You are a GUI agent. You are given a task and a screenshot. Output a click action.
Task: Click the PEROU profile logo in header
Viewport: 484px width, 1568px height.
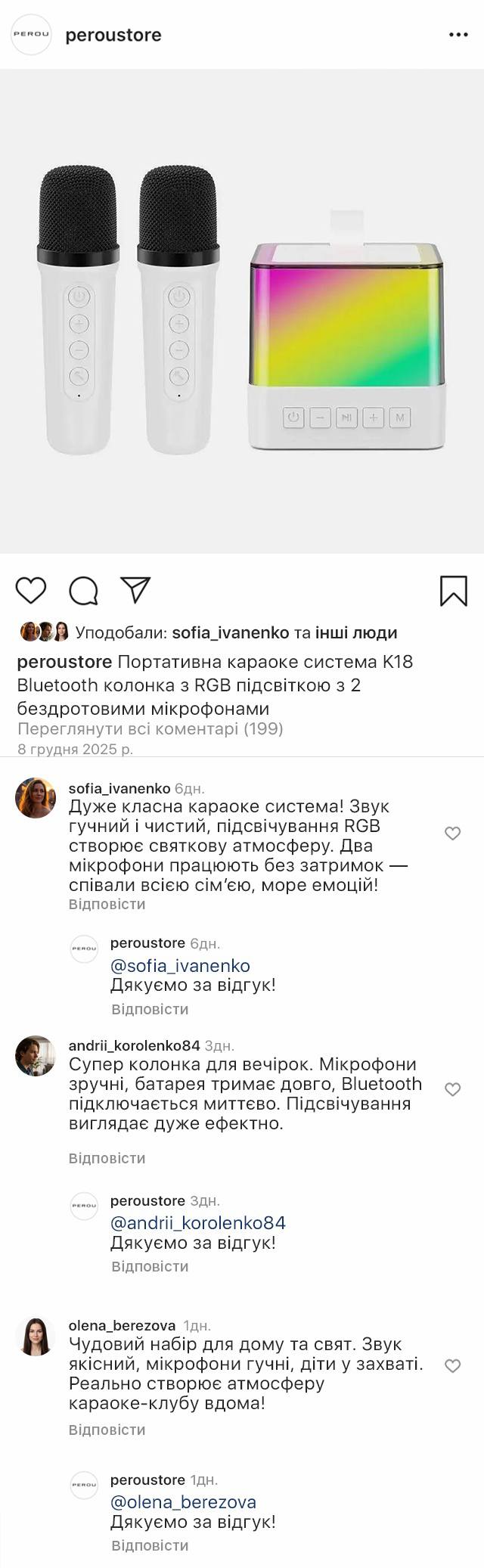pos(31,35)
